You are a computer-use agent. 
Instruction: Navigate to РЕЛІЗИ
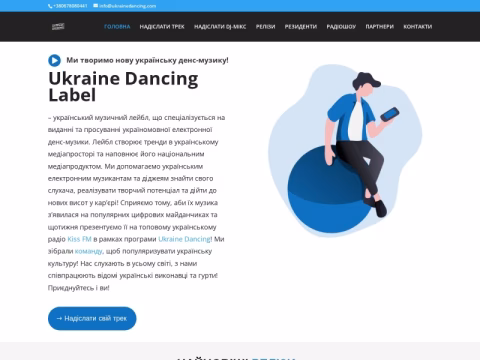click(x=266, y=27)
